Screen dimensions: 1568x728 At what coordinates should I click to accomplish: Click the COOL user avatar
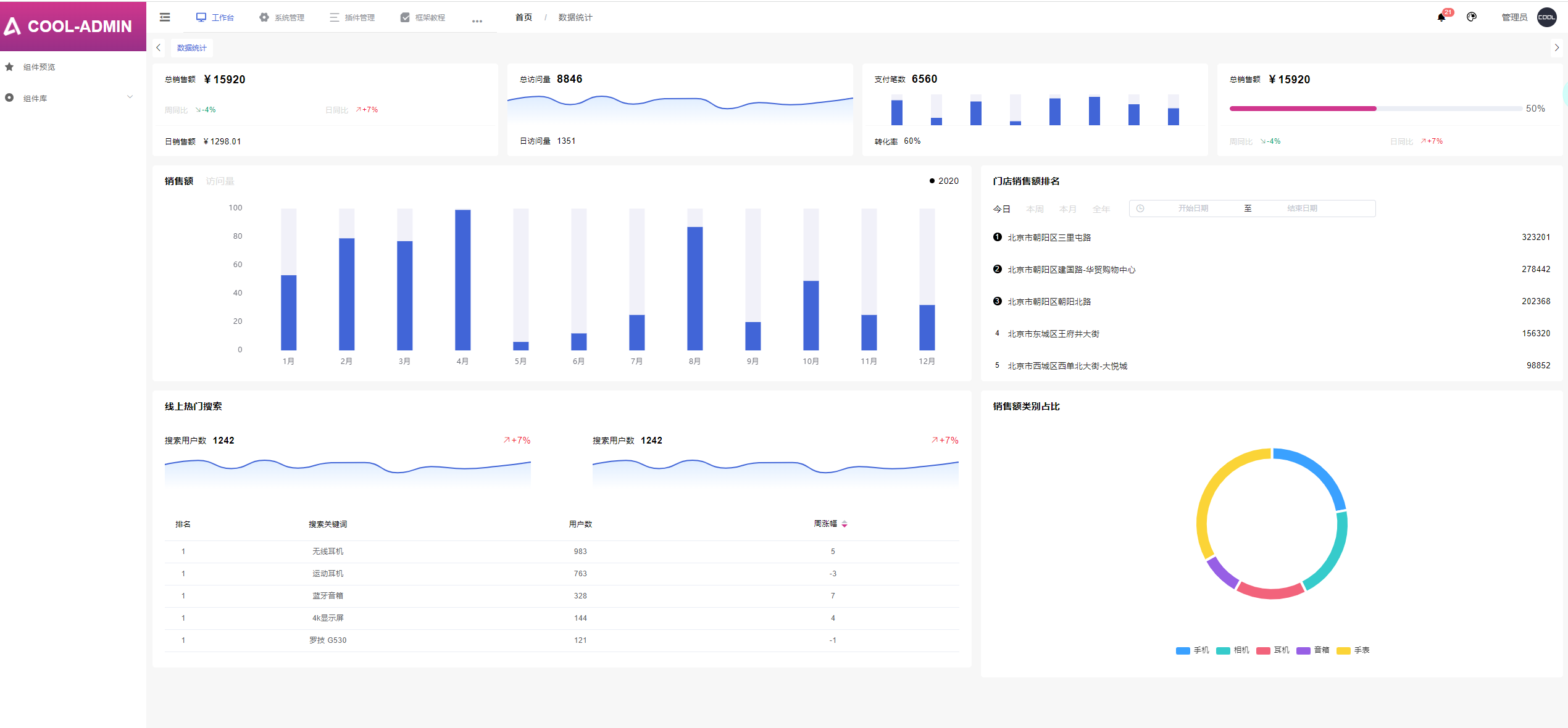tap(1546, 17)
